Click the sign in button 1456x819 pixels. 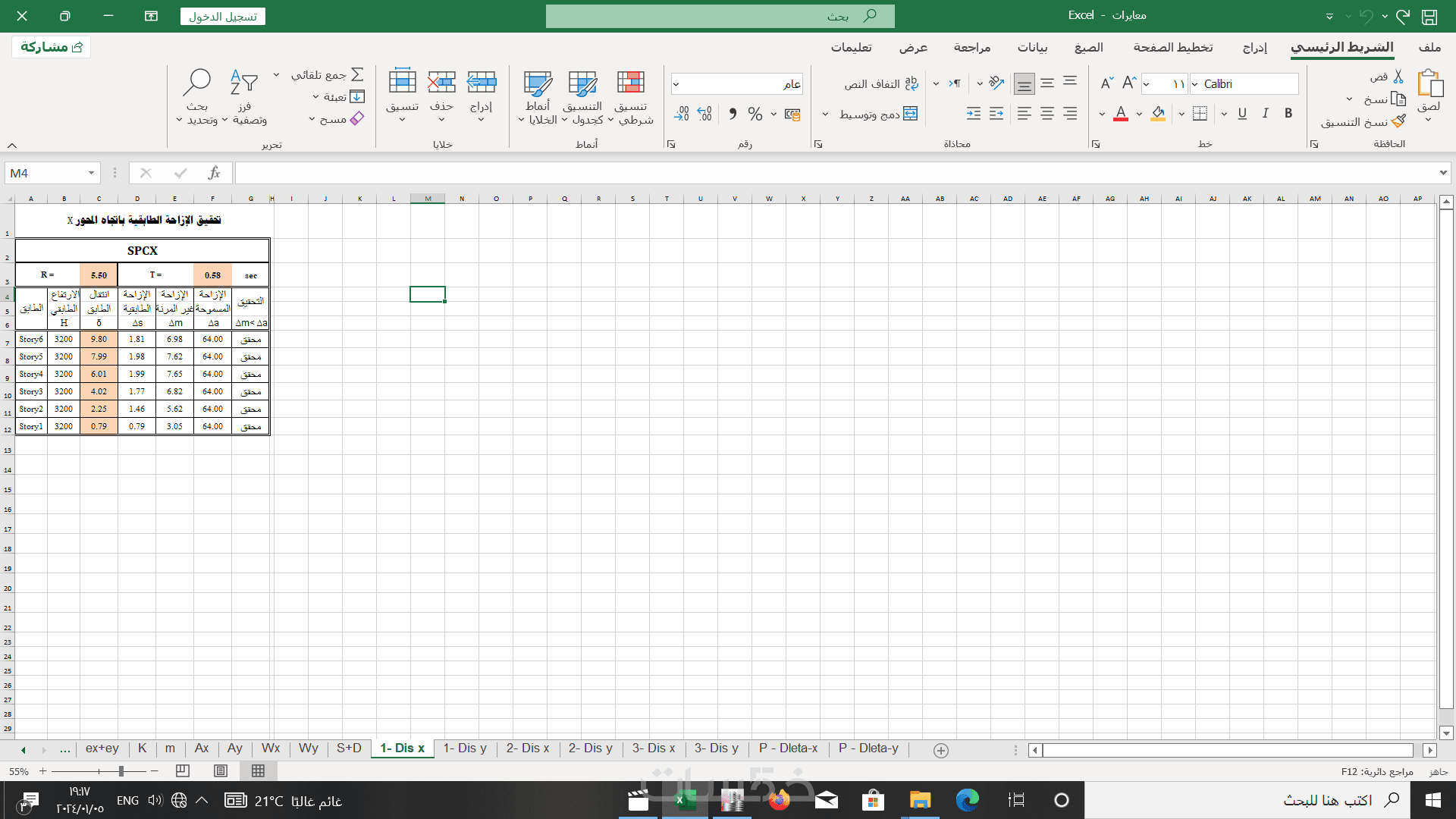(223, 16)
